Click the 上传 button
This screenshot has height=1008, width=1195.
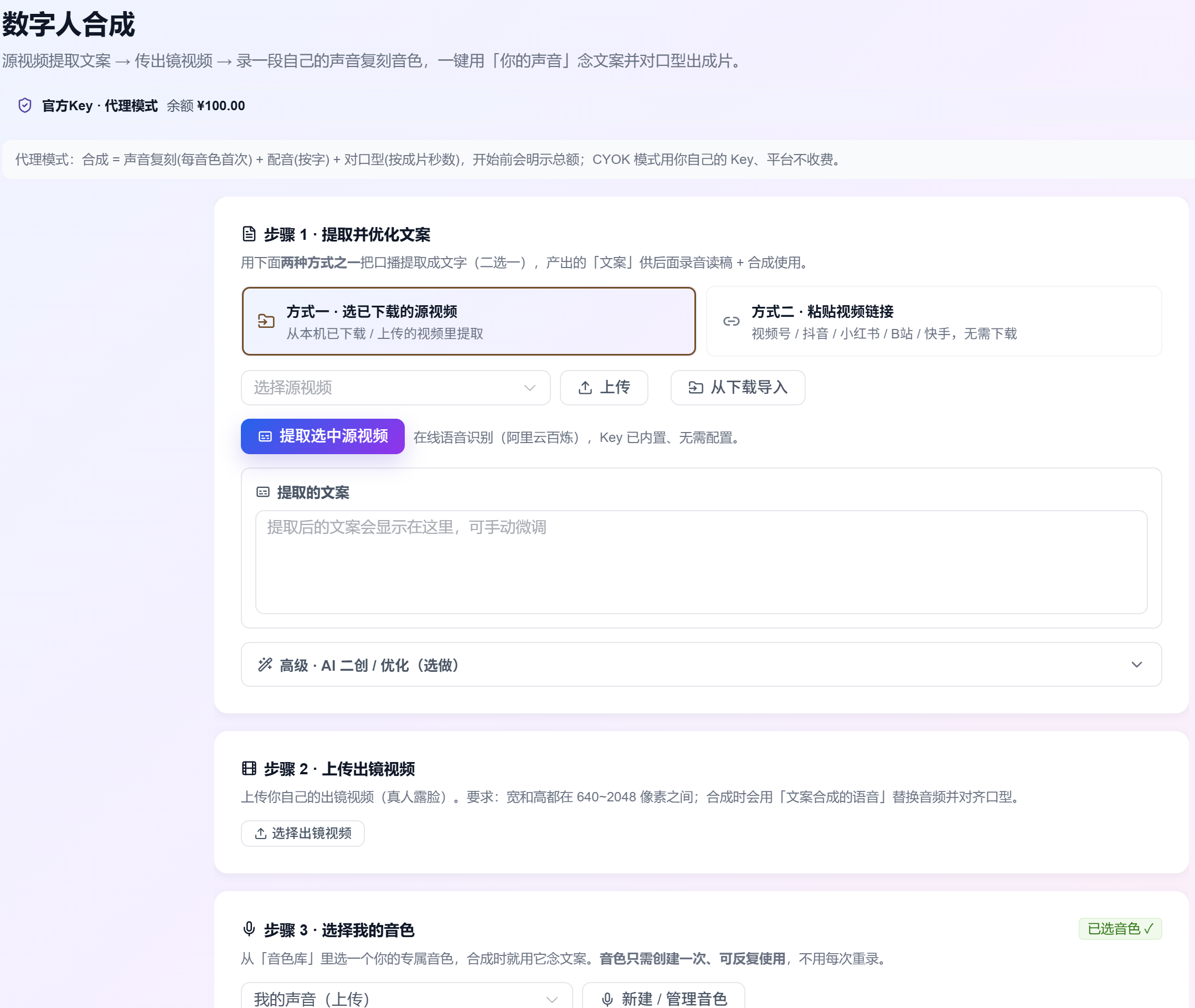coord(604,388)
